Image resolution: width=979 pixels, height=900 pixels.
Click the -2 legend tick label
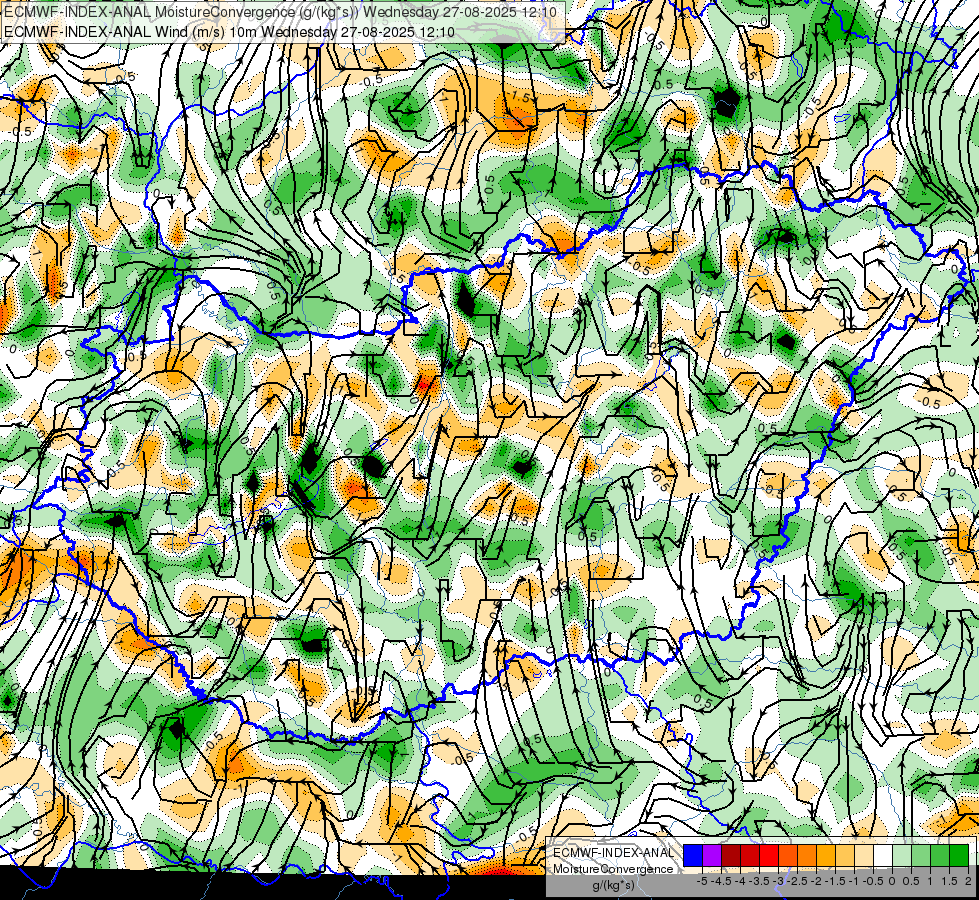[815, 881]
